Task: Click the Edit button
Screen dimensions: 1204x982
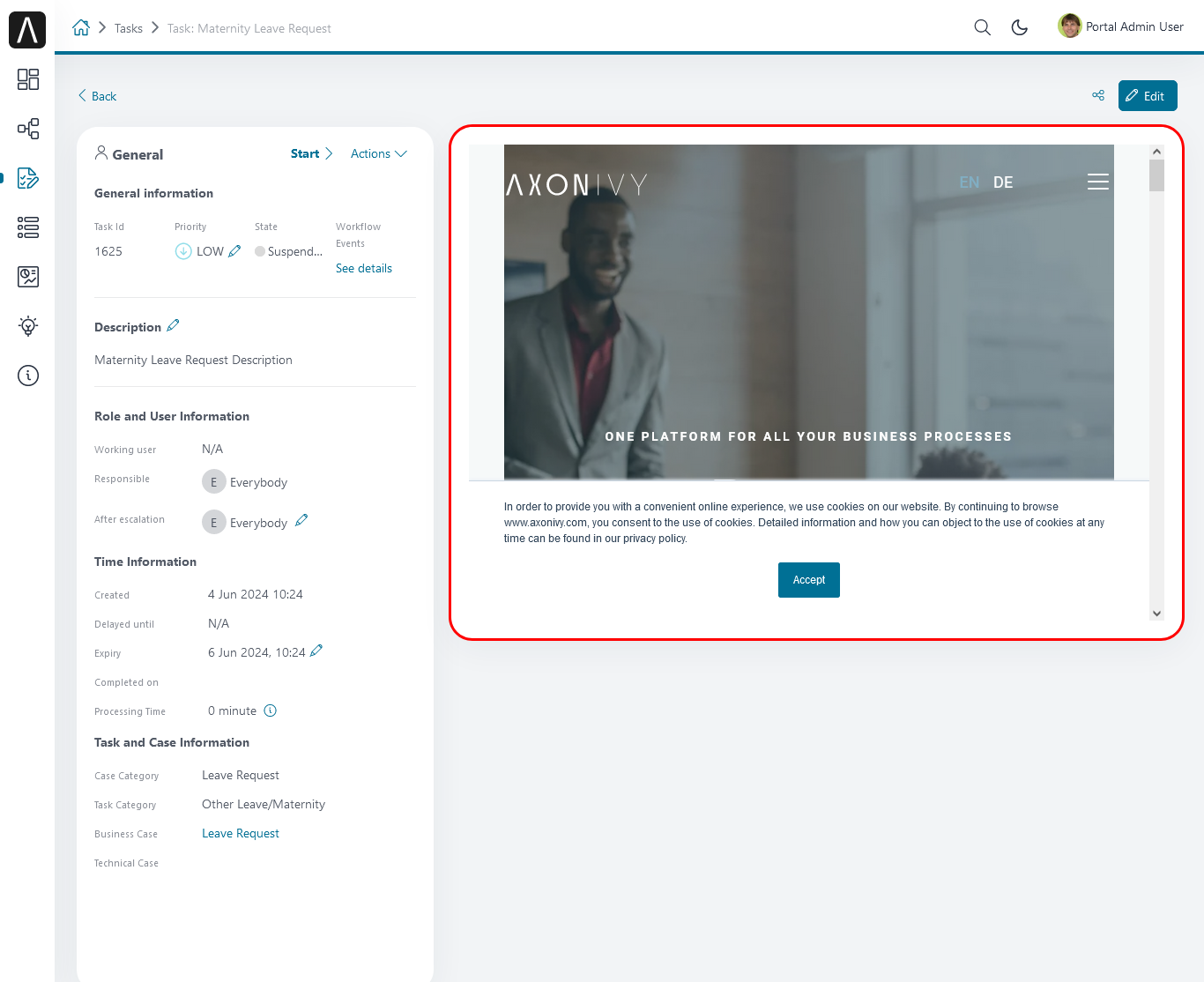Action: coord(1148,95)
